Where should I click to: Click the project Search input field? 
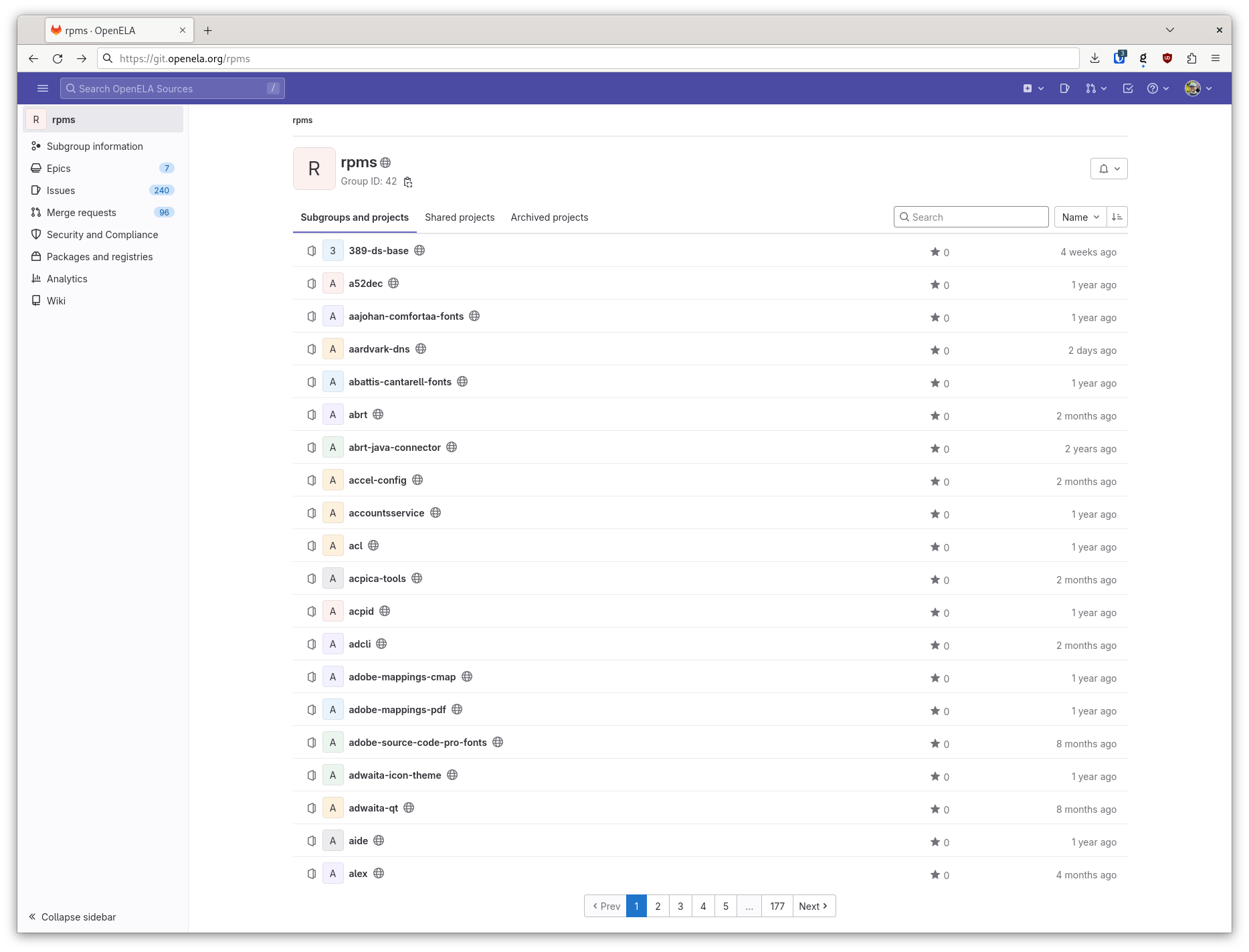971,217
